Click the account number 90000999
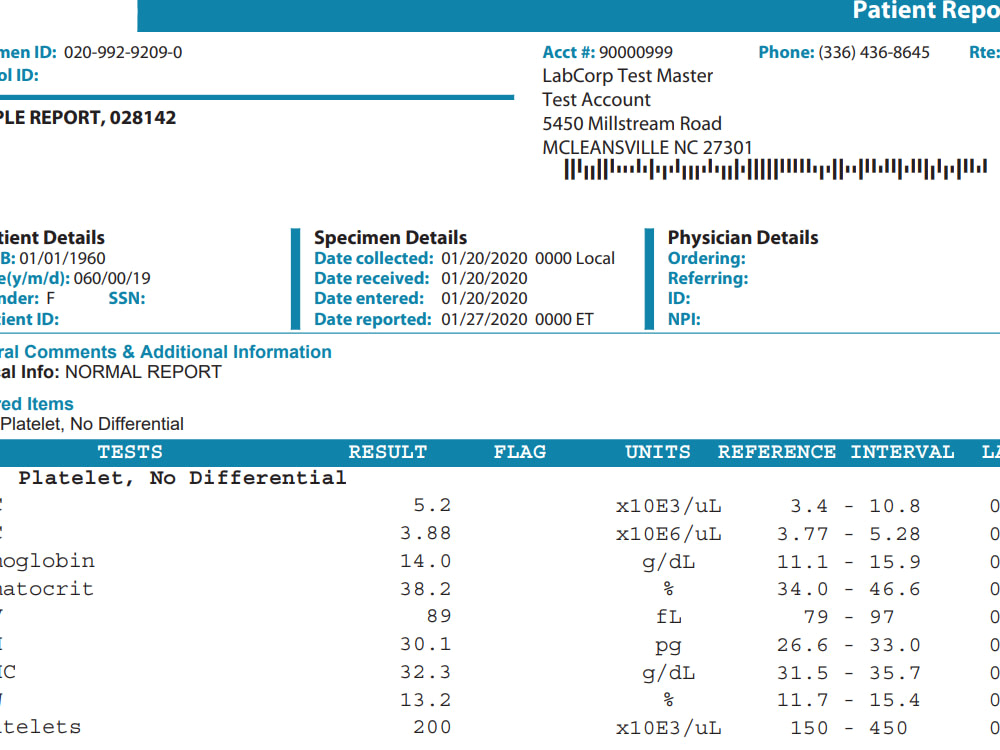This screenshot has height=750, width=1000. pyautogui.click(x=636, y=52)
